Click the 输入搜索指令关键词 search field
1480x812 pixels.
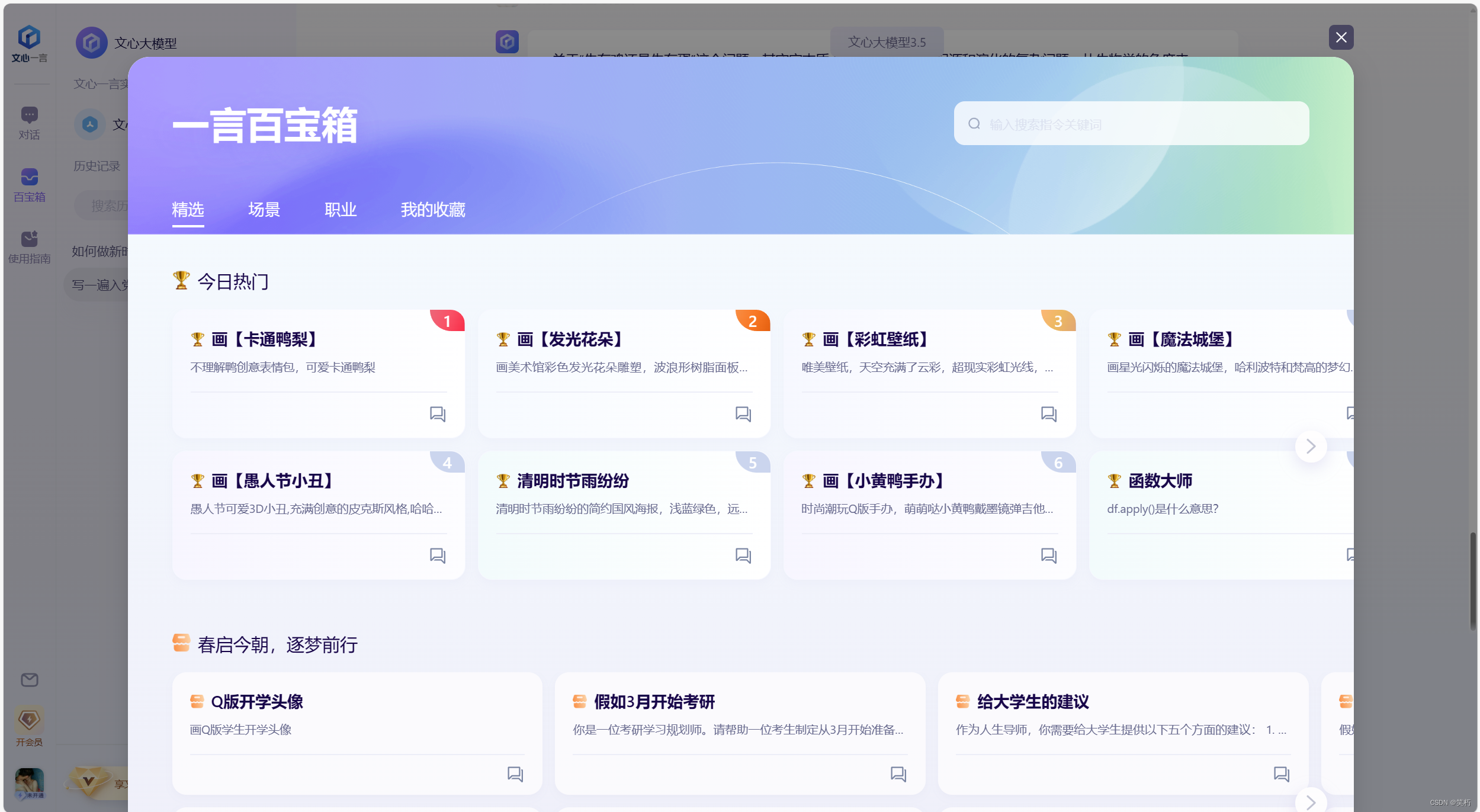click(x=1131, y=123)
